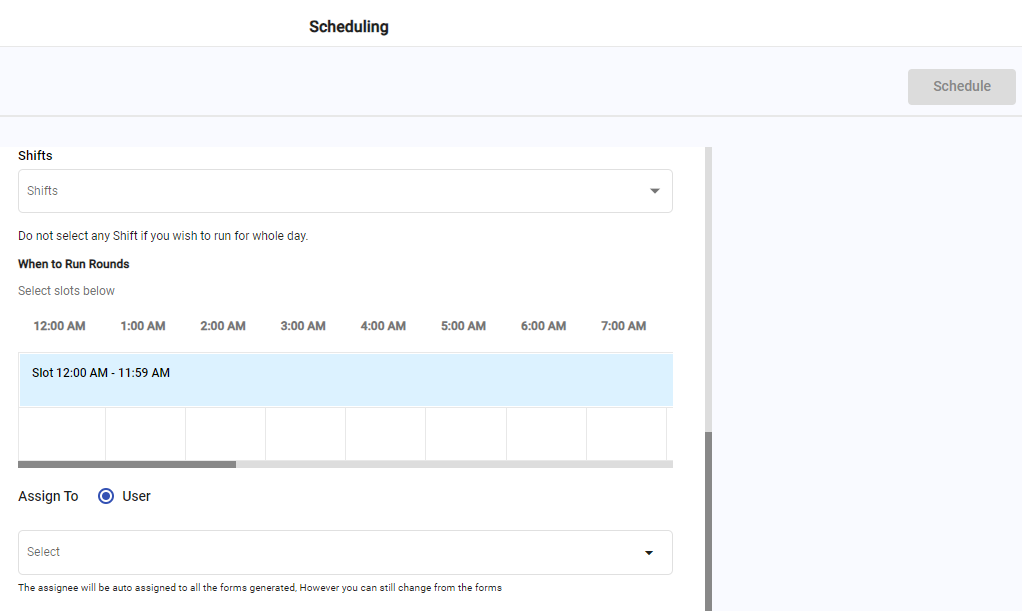Open the Shifts dropdown field
Image resolution: width=1022 pixels, height=611 pixels.
point(330,191)
